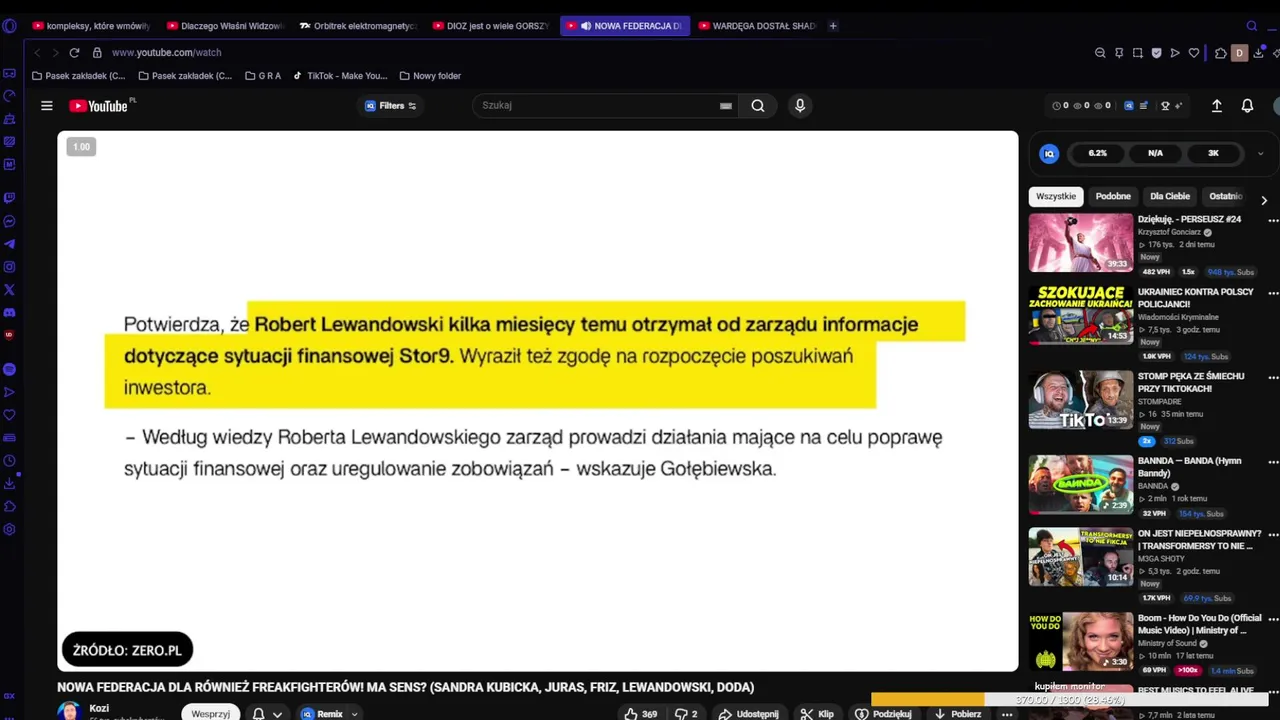Open TikTok - Make You bookmark
1280x720 pixels.
pos(340,76)
